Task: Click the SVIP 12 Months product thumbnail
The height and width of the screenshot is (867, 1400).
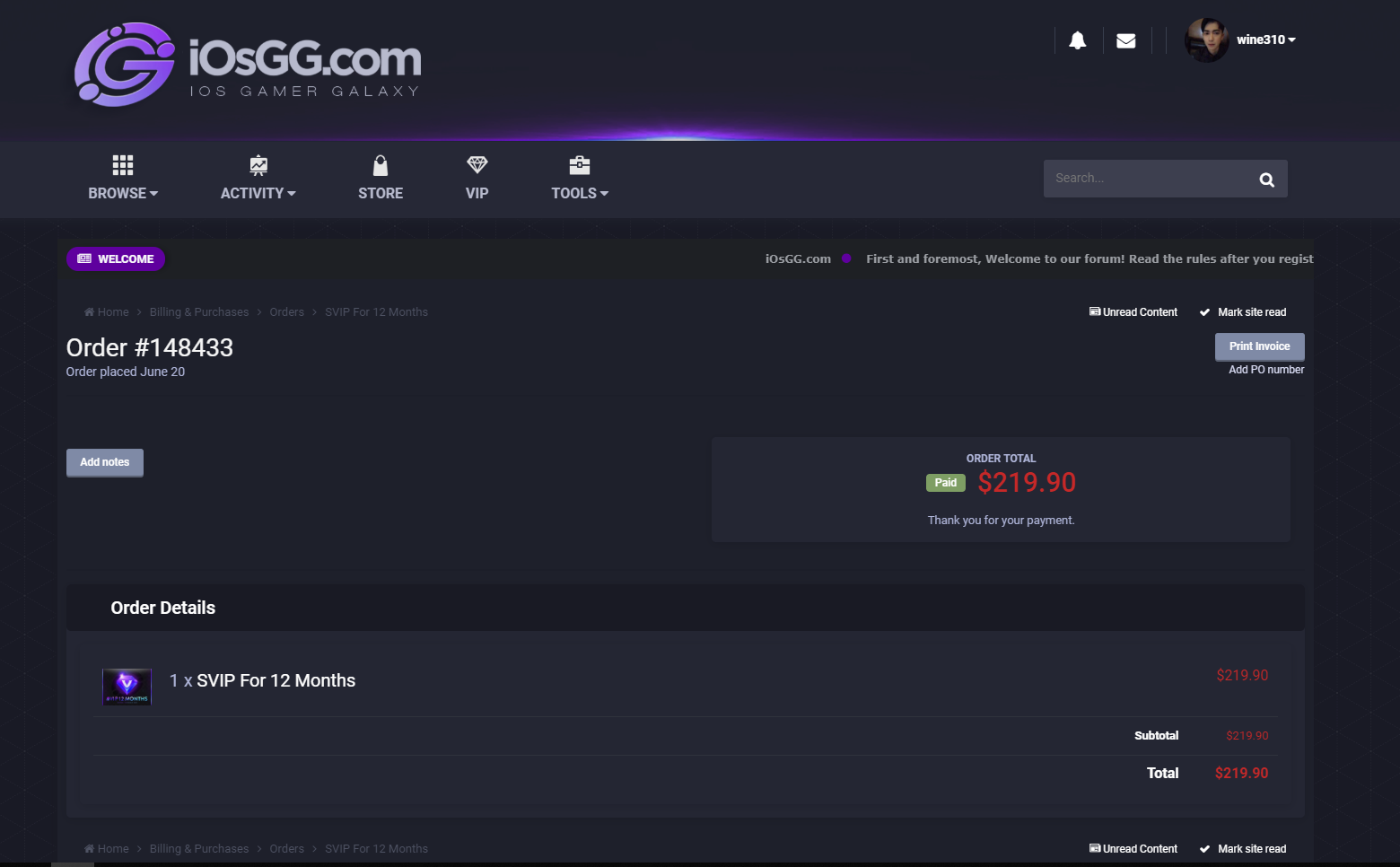Action: tap(127, 687)
